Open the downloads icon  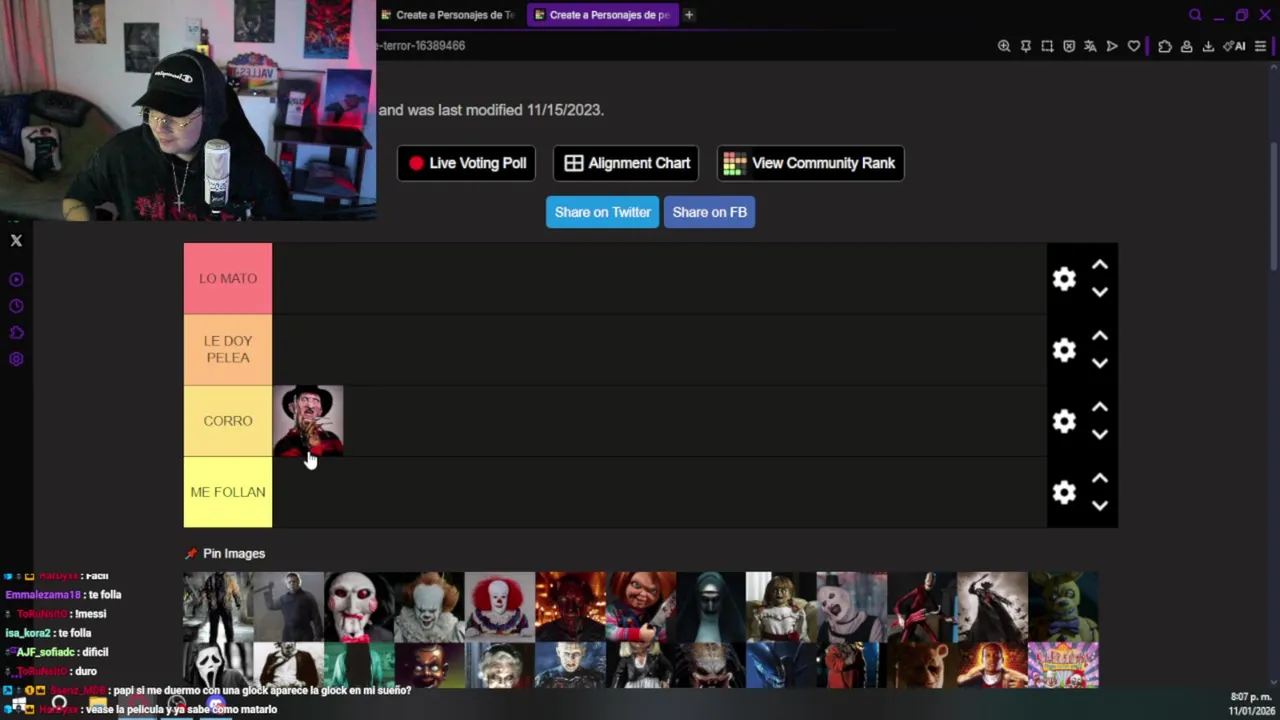(1208, 46)
